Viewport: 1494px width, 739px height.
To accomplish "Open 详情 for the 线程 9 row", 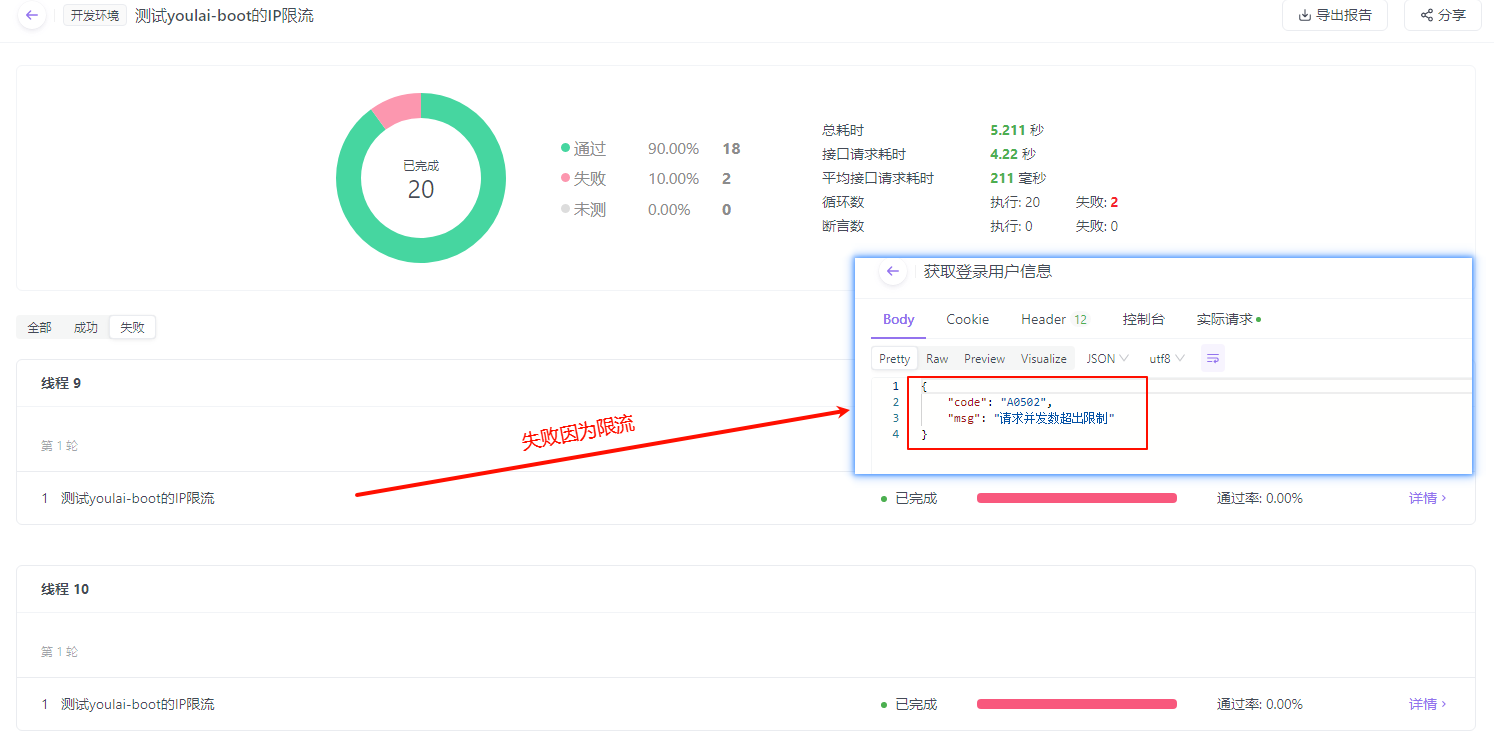I will pos(1428,498).
